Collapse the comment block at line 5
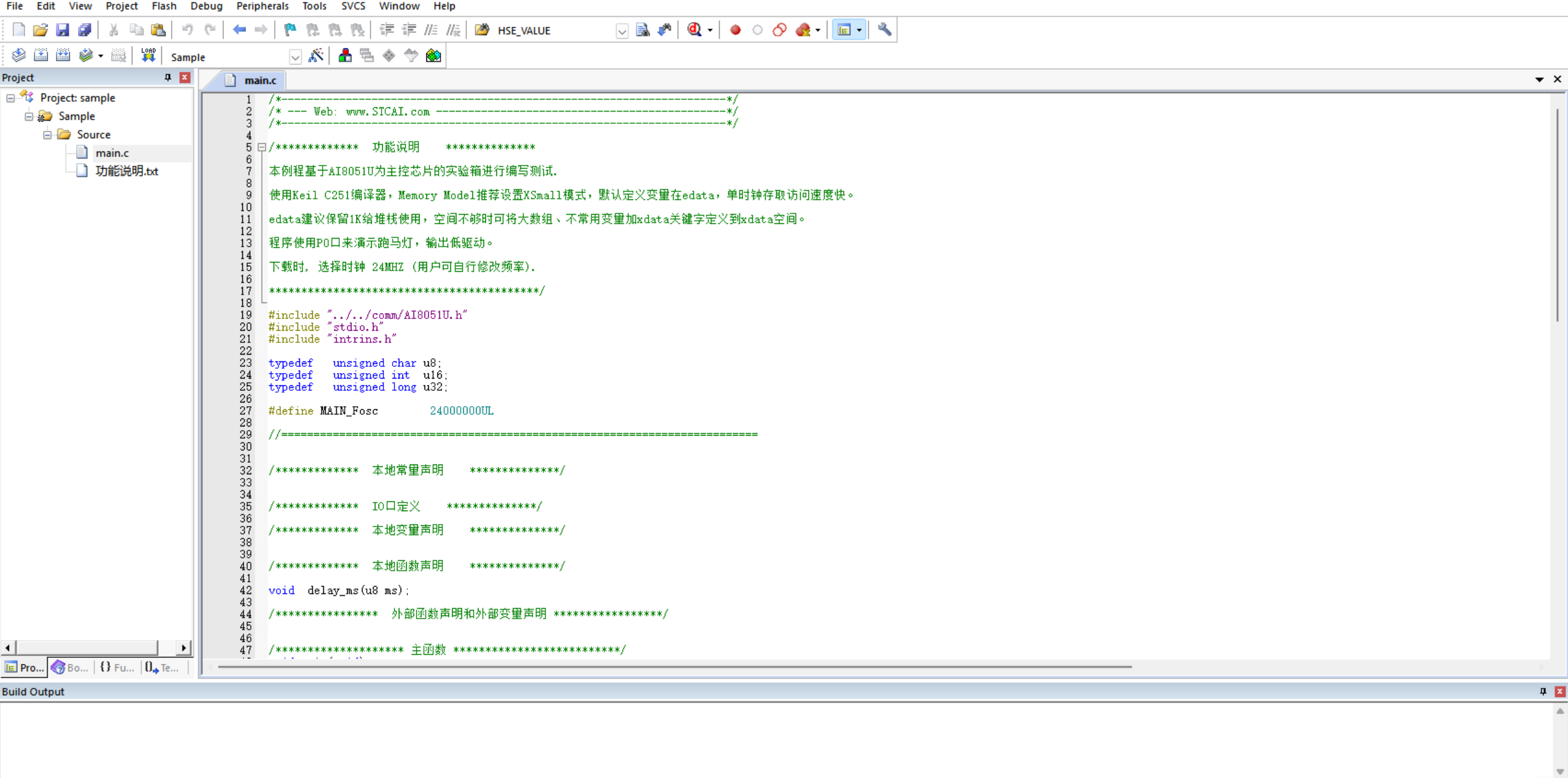Screen dimensions: 1568x778 click(x=262, y=147)
